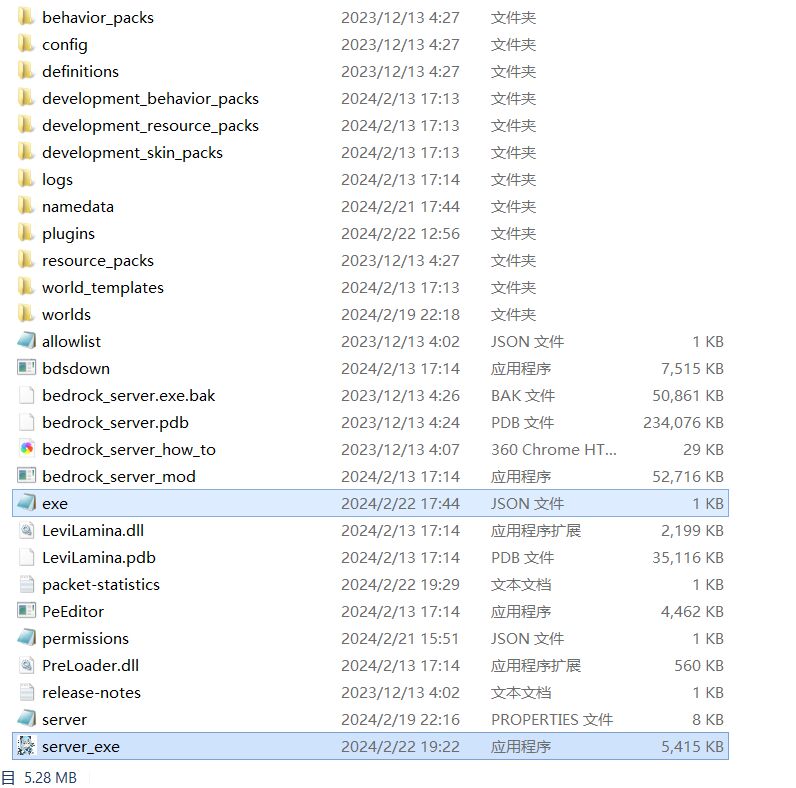Screen dimensions: 796x788
Task: Click the config folder name
Action: (64, 45)
